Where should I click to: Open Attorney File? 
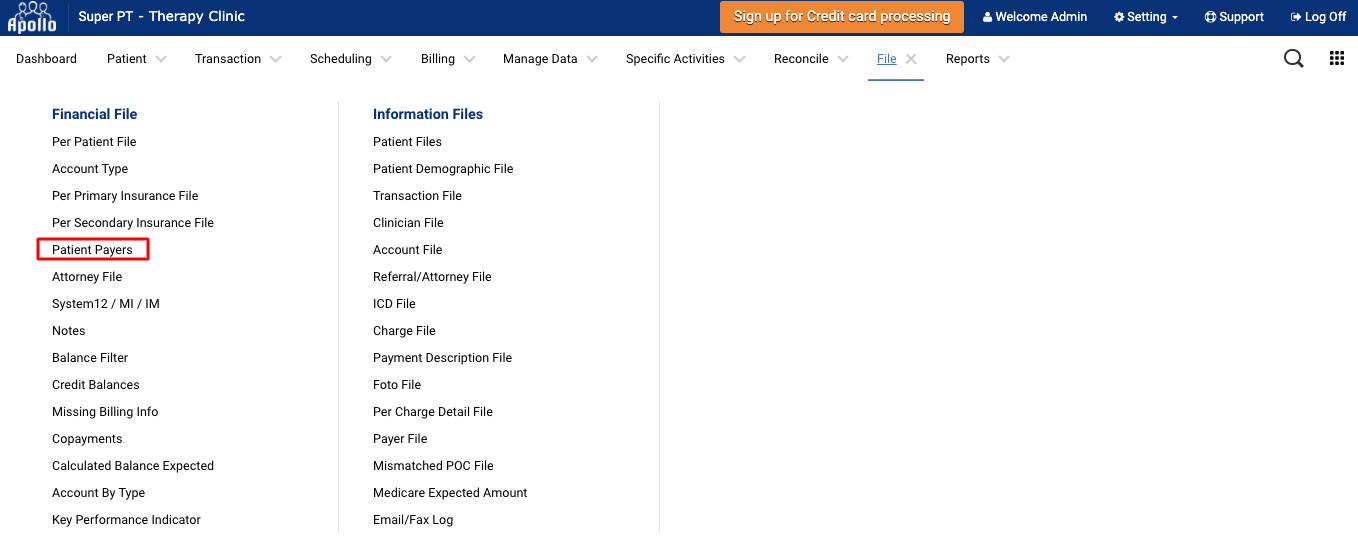pyautogui.click(x=87, y=277)
